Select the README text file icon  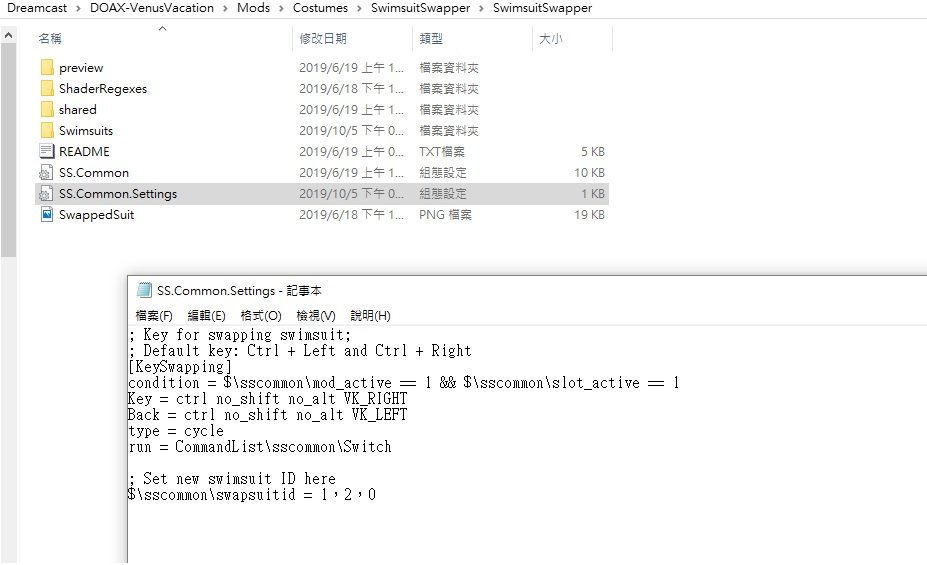[x=47, y=151]
